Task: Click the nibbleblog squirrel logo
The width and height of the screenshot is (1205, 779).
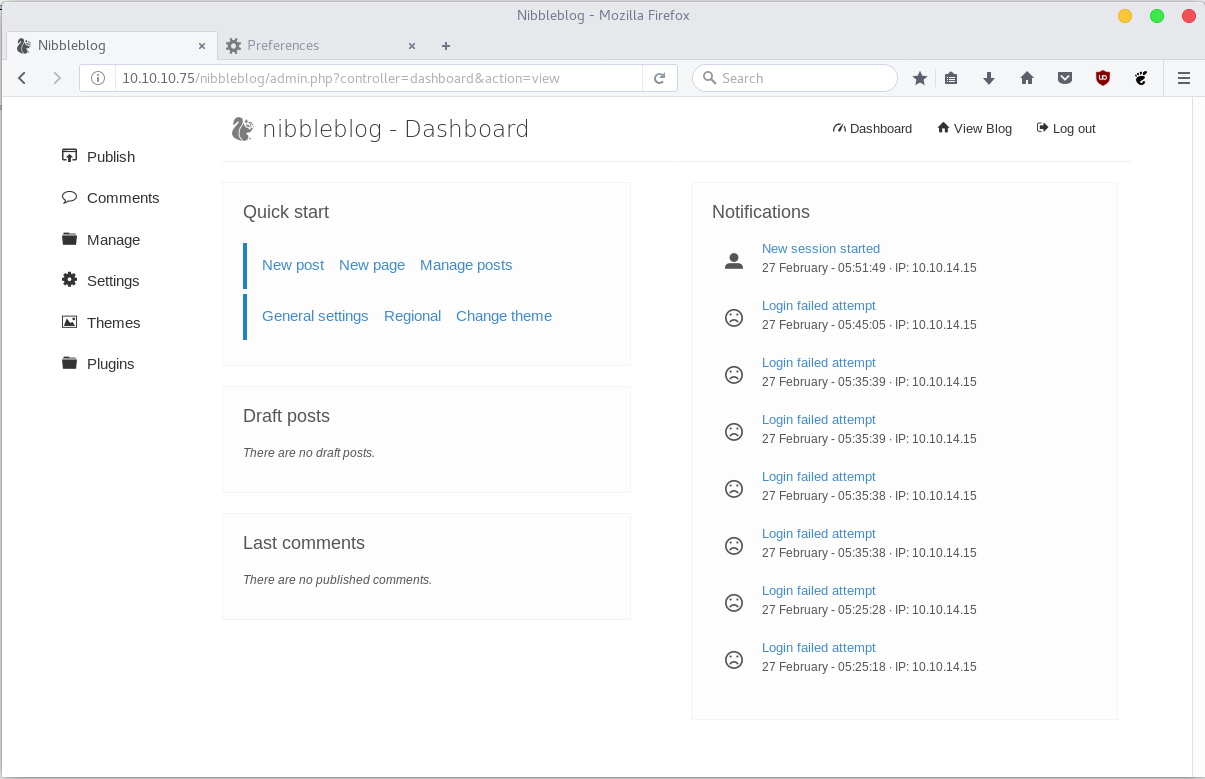Action: point(242,129)
